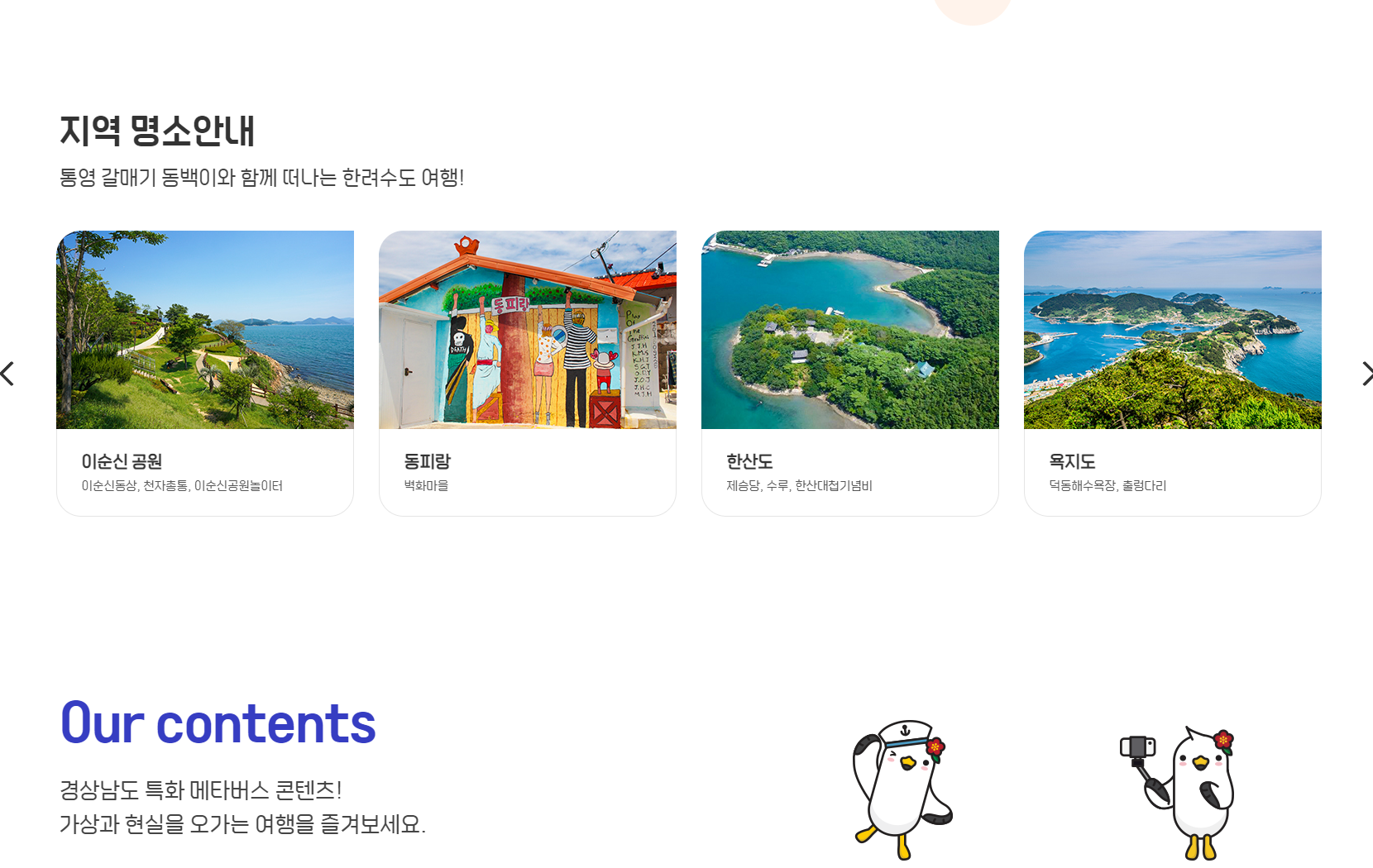Click the 경상남도 특화 메타버스 콘텐츠 text
This screenshot has width=1373, height=868.
click(200, 790)
